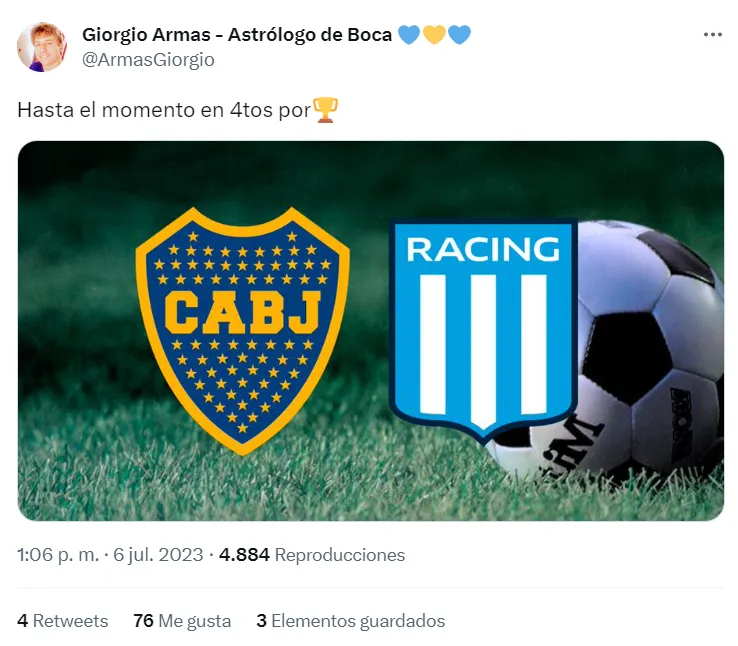Open the display name Giorgio Armas profile
This screenshot has width=738, height=646.
237,35
